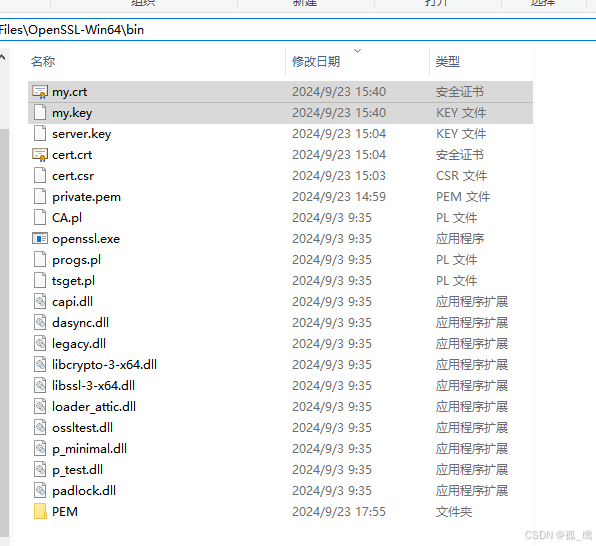Select the dasync.dll file name

(81, 323)
